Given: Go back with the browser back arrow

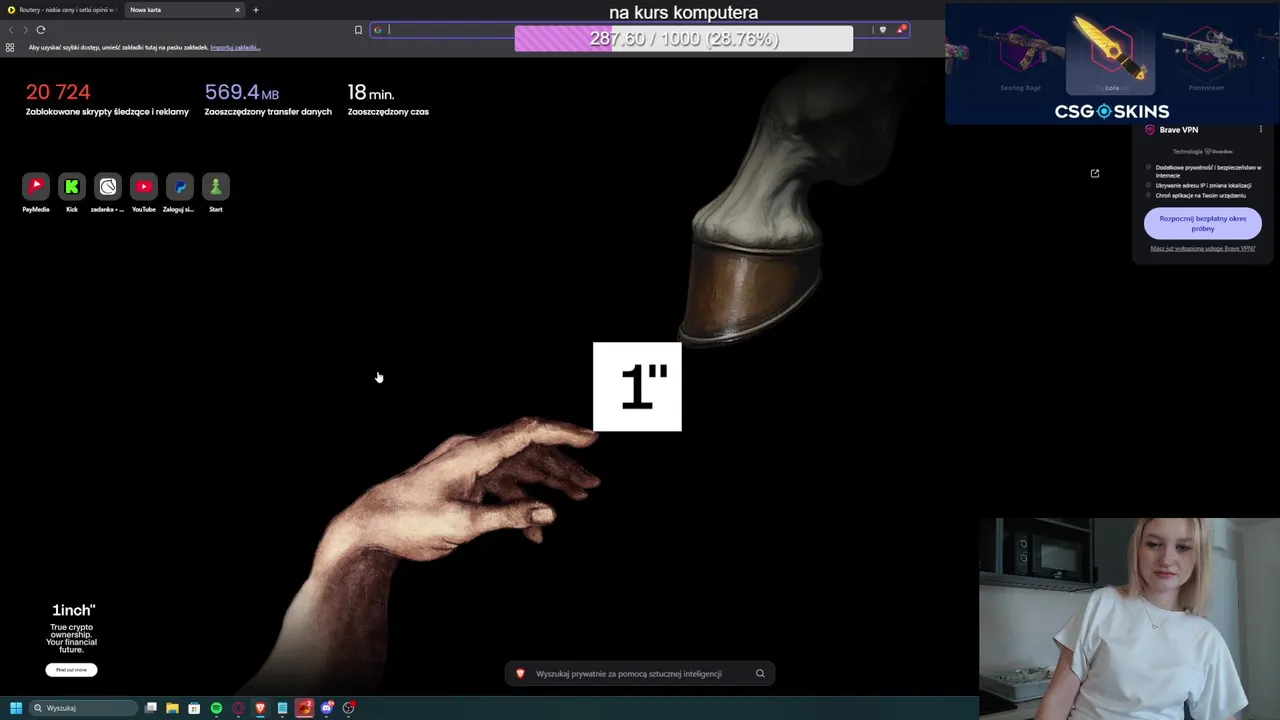Looking at the screenshot, I should pos(12,30).
